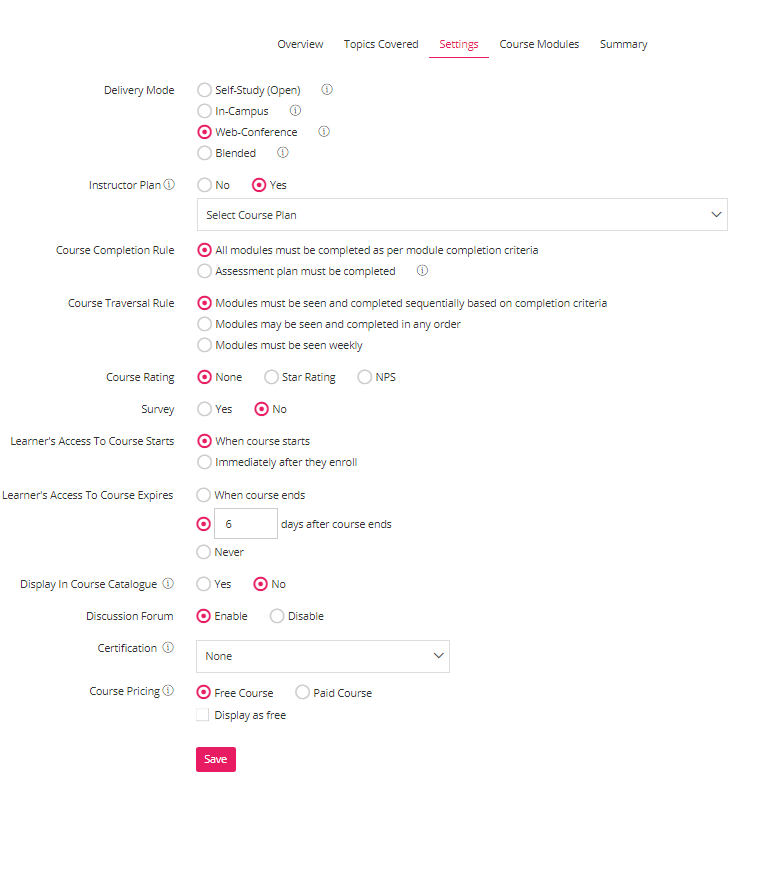Screen dimensions: 778x875
Task: Click info icon next to In-Campus
Action: click(x=295, y=110)
